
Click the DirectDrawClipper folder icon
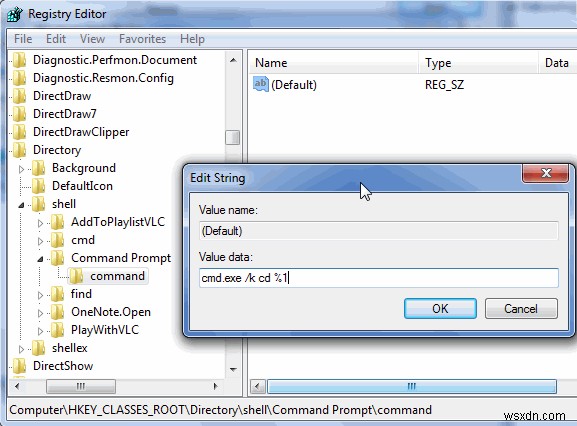(x=20, y=132)
